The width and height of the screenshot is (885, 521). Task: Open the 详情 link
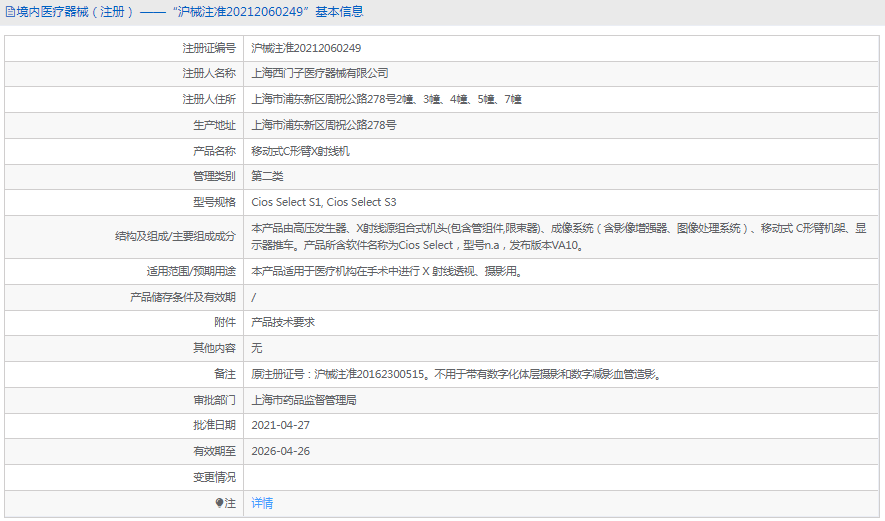262,503
